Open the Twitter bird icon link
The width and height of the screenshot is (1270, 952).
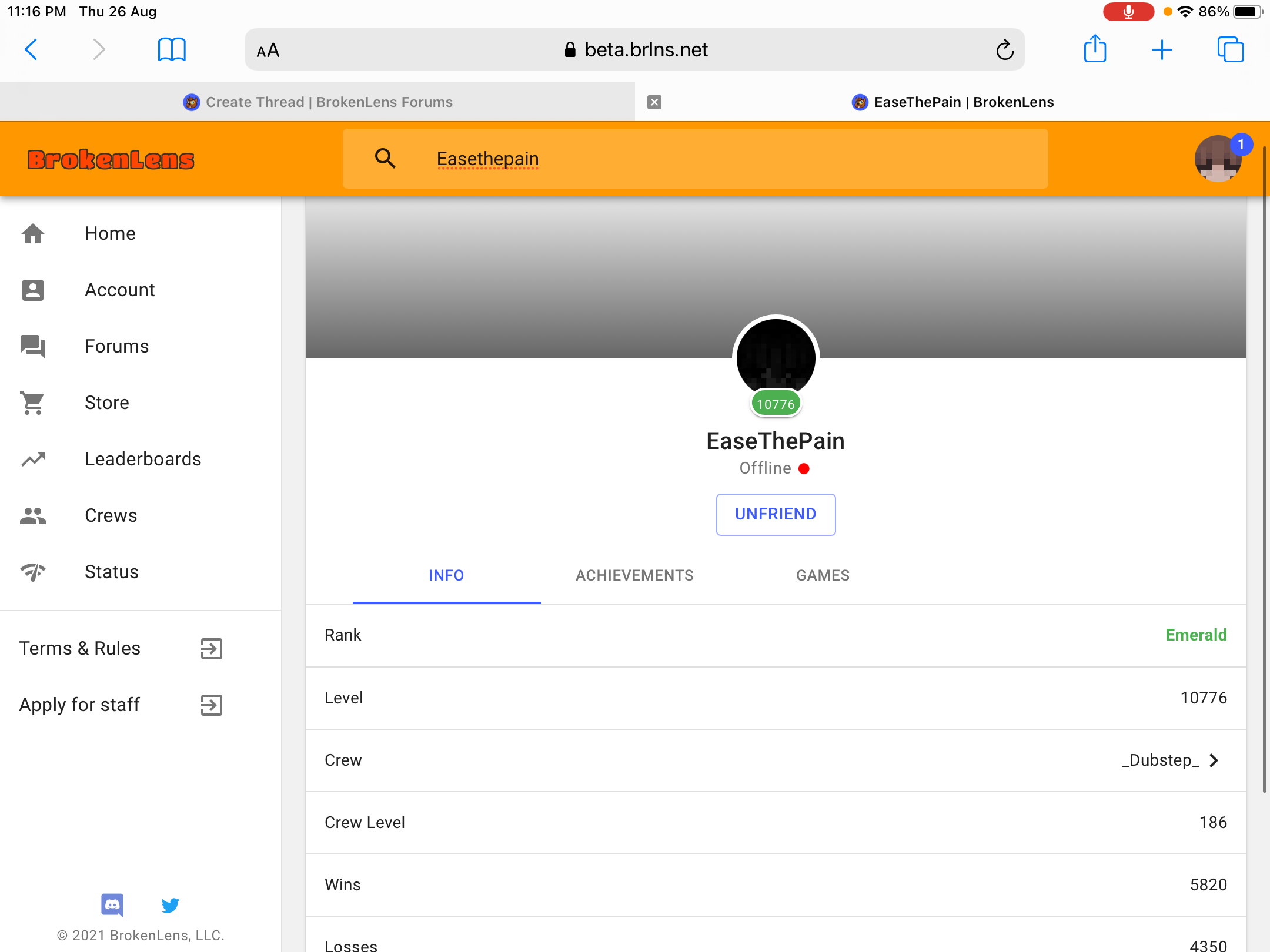point(171,905)
